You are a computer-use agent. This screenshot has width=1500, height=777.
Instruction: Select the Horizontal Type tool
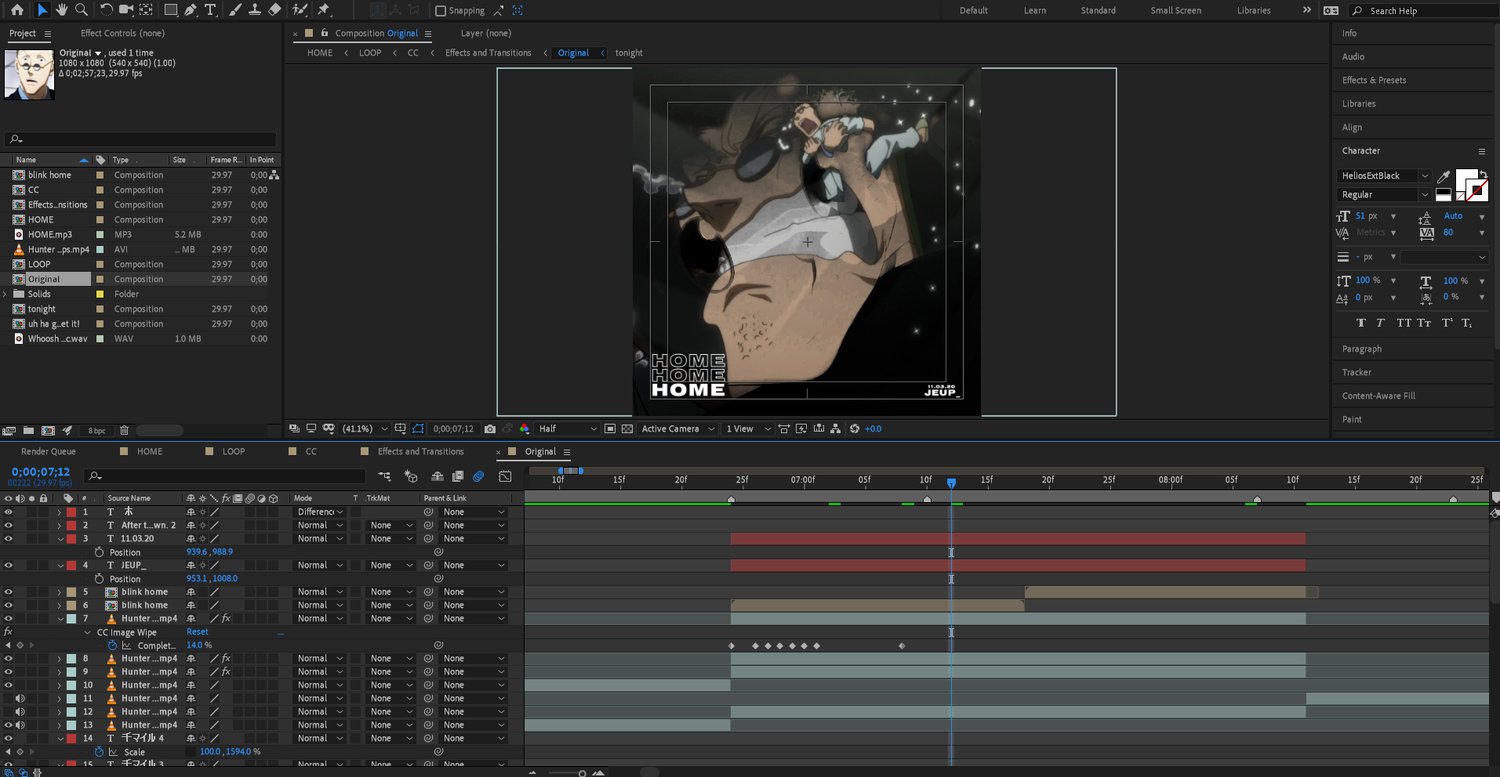point(210,10)
